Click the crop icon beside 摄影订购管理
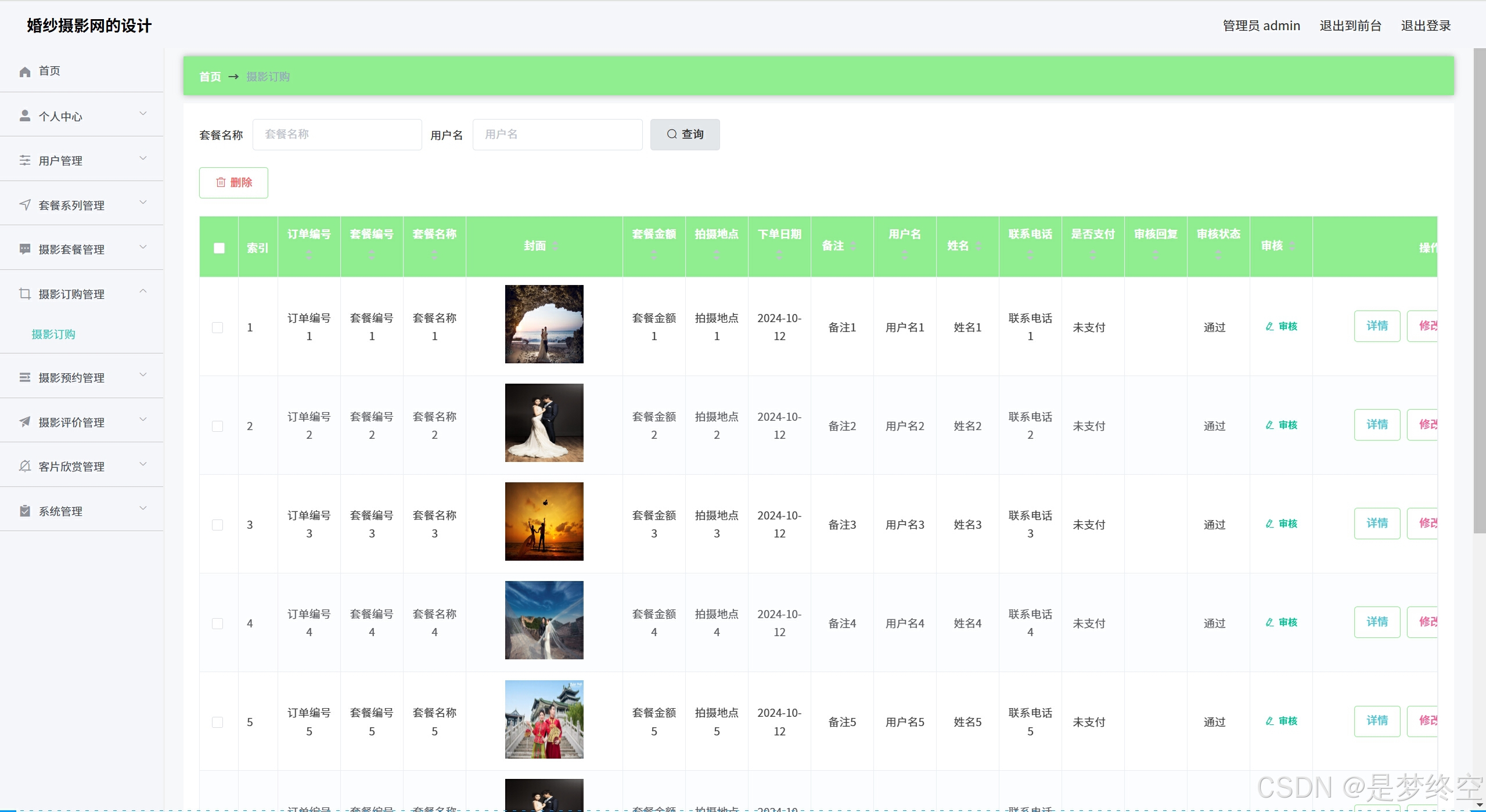The height and width of the screenshot is (812, 1486). [x=24, y=294]
